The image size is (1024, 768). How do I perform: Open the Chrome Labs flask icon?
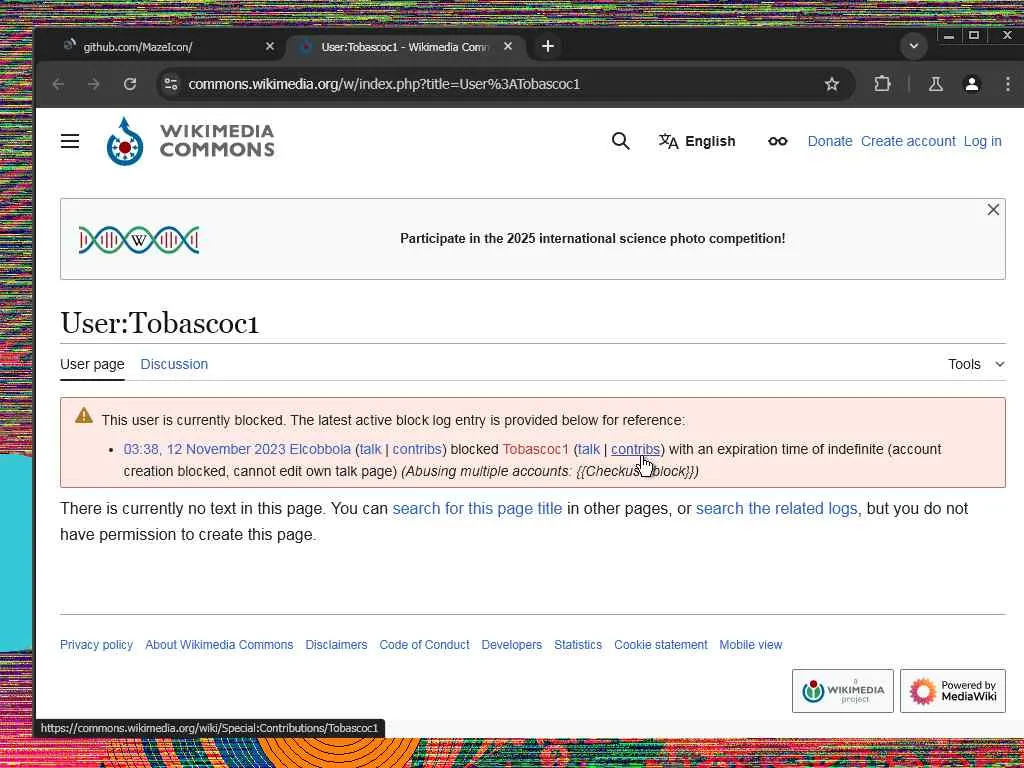click(x=936, y=84)
